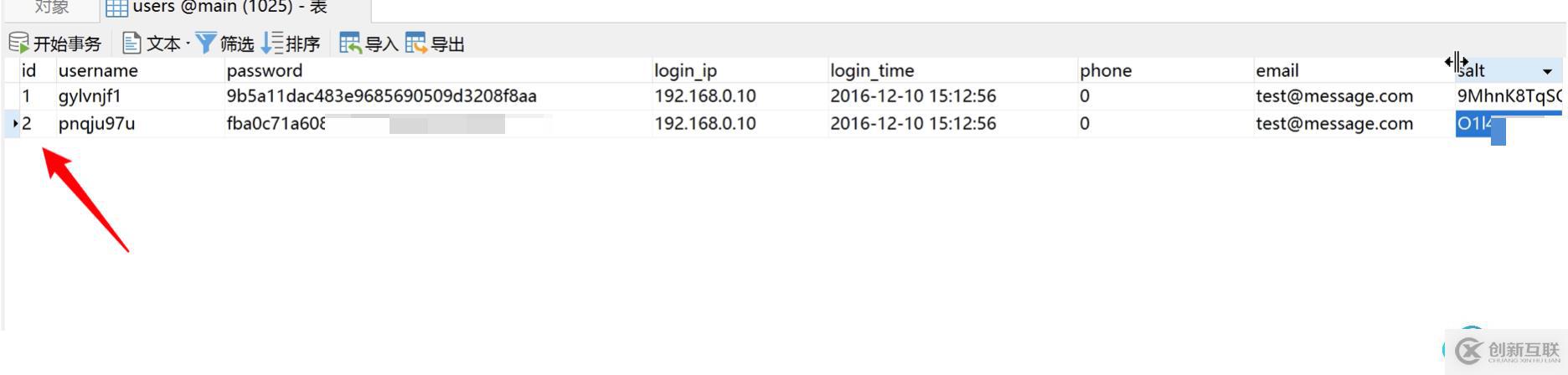Select the pnqju97u username cell
This screenshot has height=375, width=1568.
(x=96, y=124)
